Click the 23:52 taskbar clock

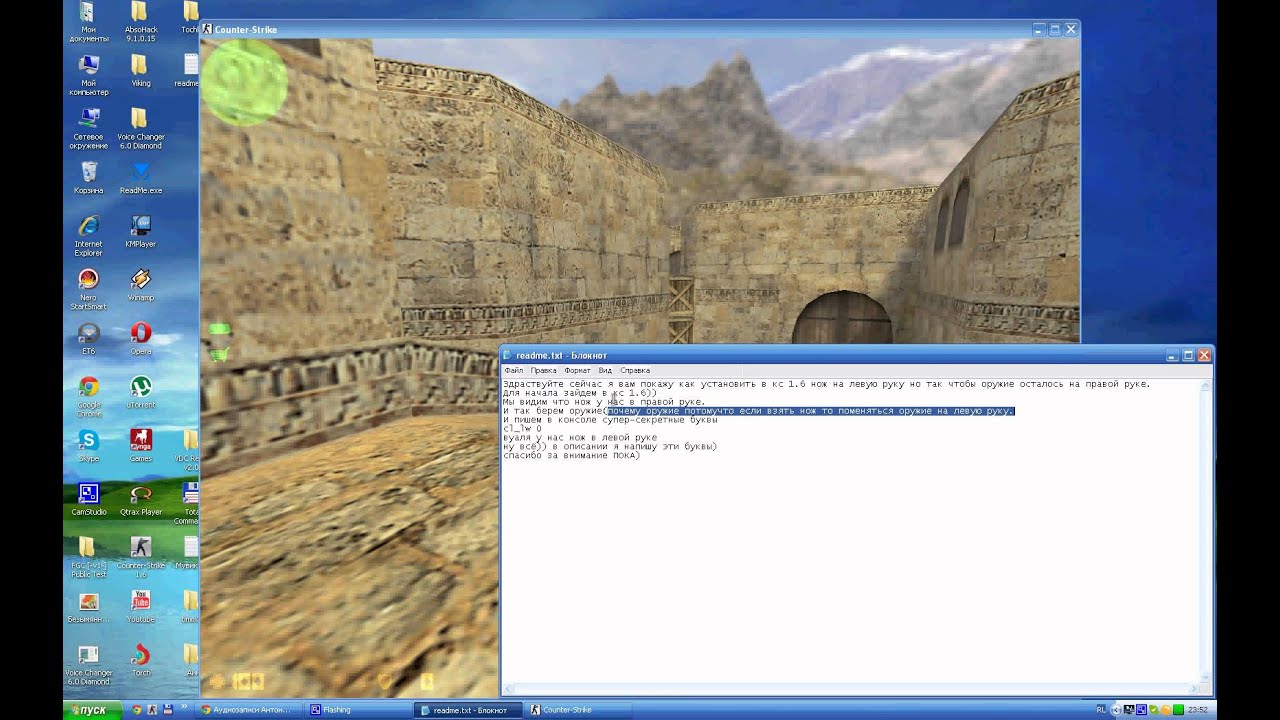(1198, 710)
